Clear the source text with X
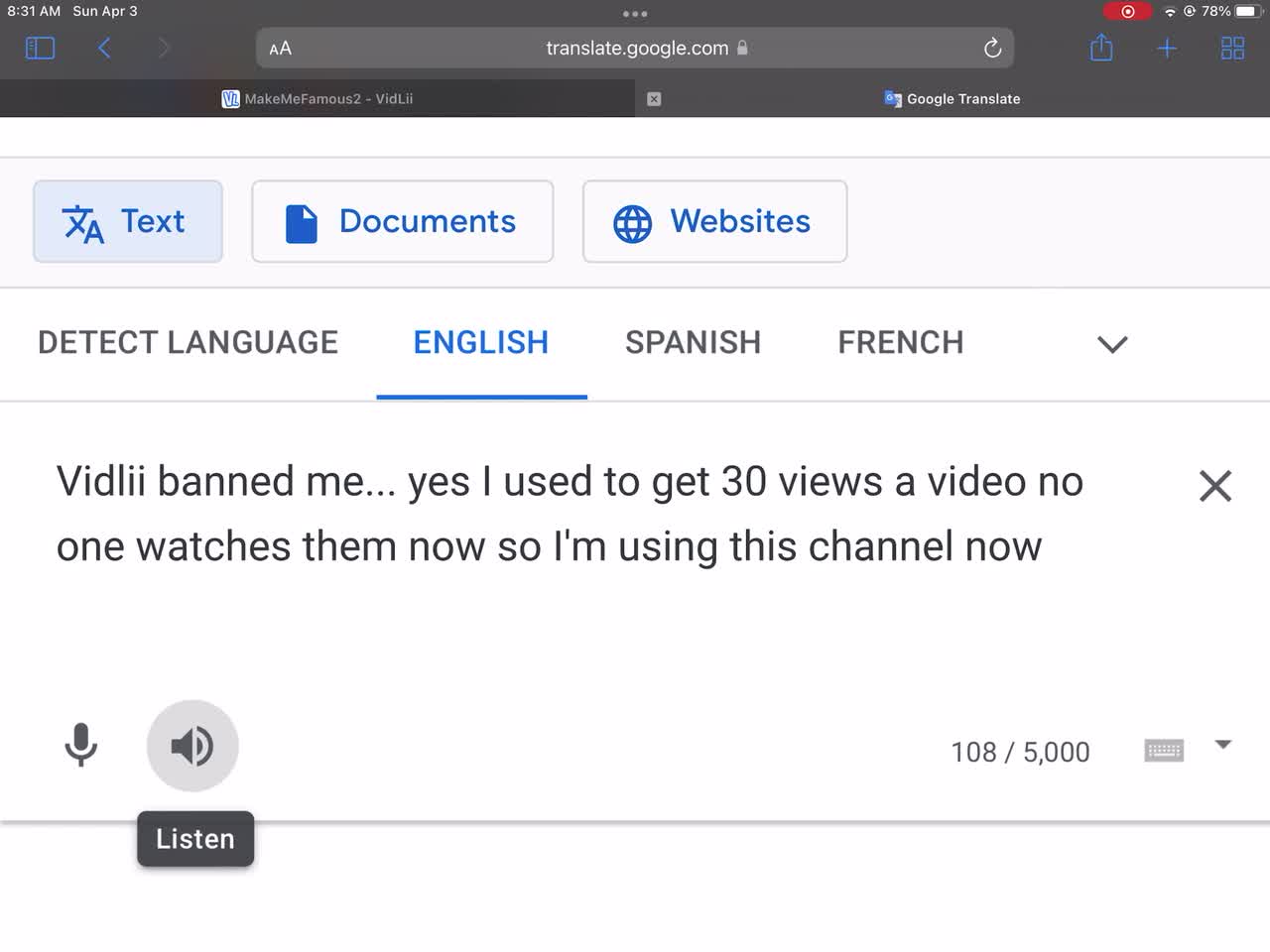The height and width of the screenshot is (952, 1270). tap(1215, 486)
